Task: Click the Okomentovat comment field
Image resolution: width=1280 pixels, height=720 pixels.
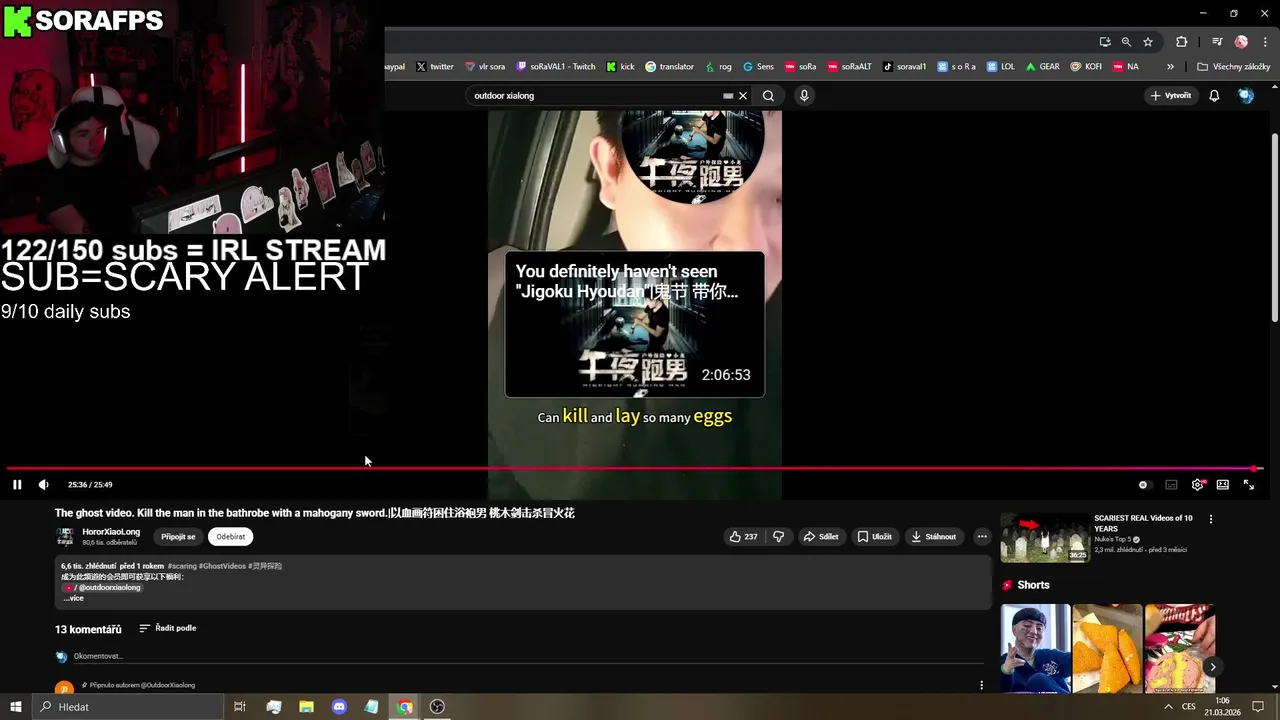Action: click(x=528, y=656)
